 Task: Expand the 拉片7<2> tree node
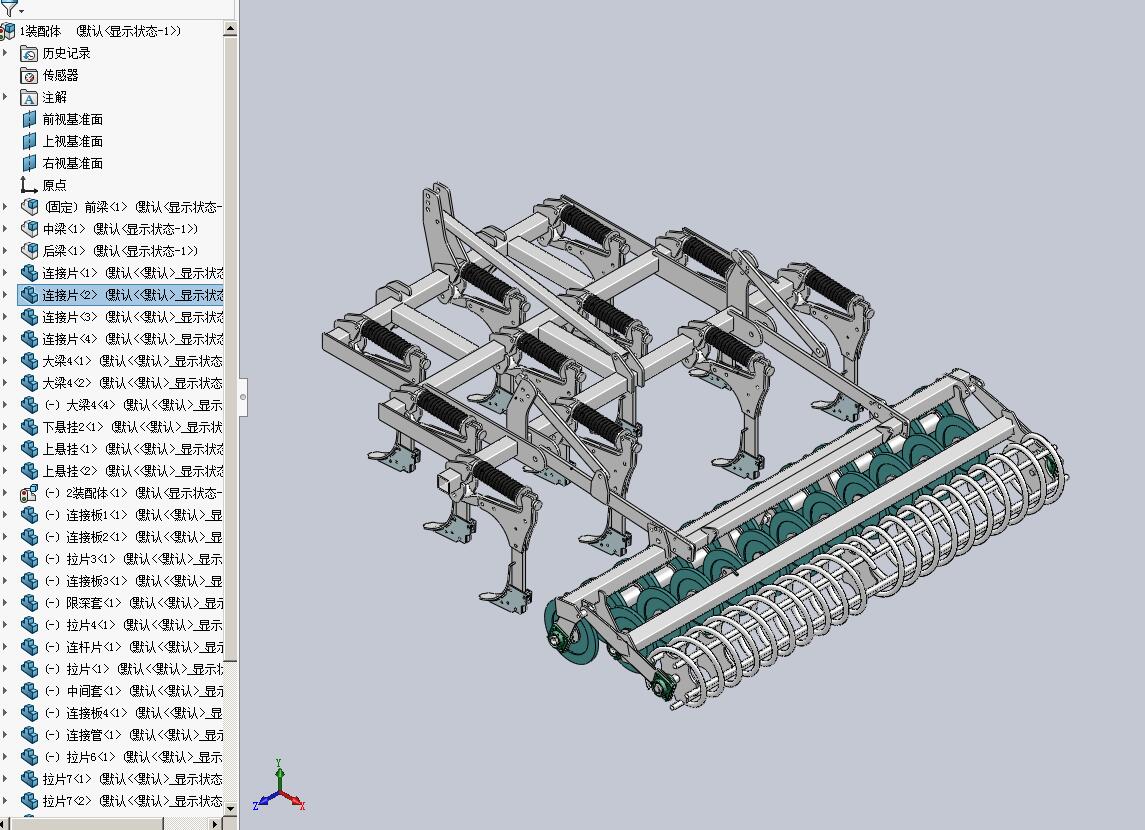pyautogui.click(x=6, y=800)
